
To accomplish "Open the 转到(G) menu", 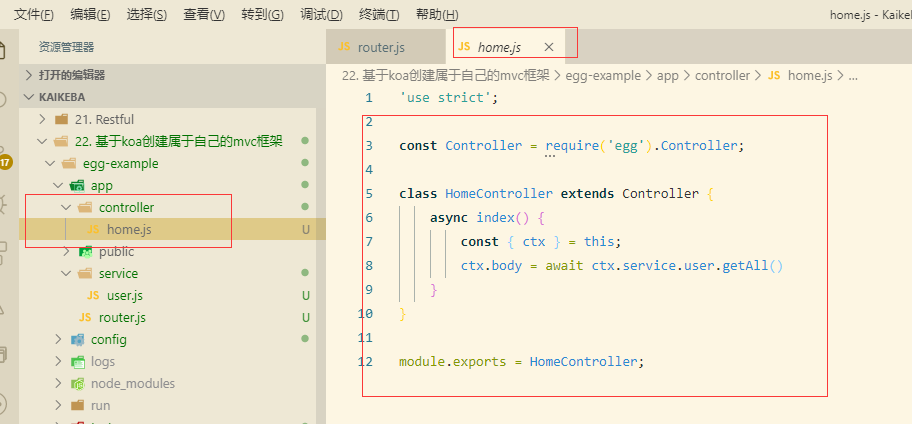I will coord(262,15).
